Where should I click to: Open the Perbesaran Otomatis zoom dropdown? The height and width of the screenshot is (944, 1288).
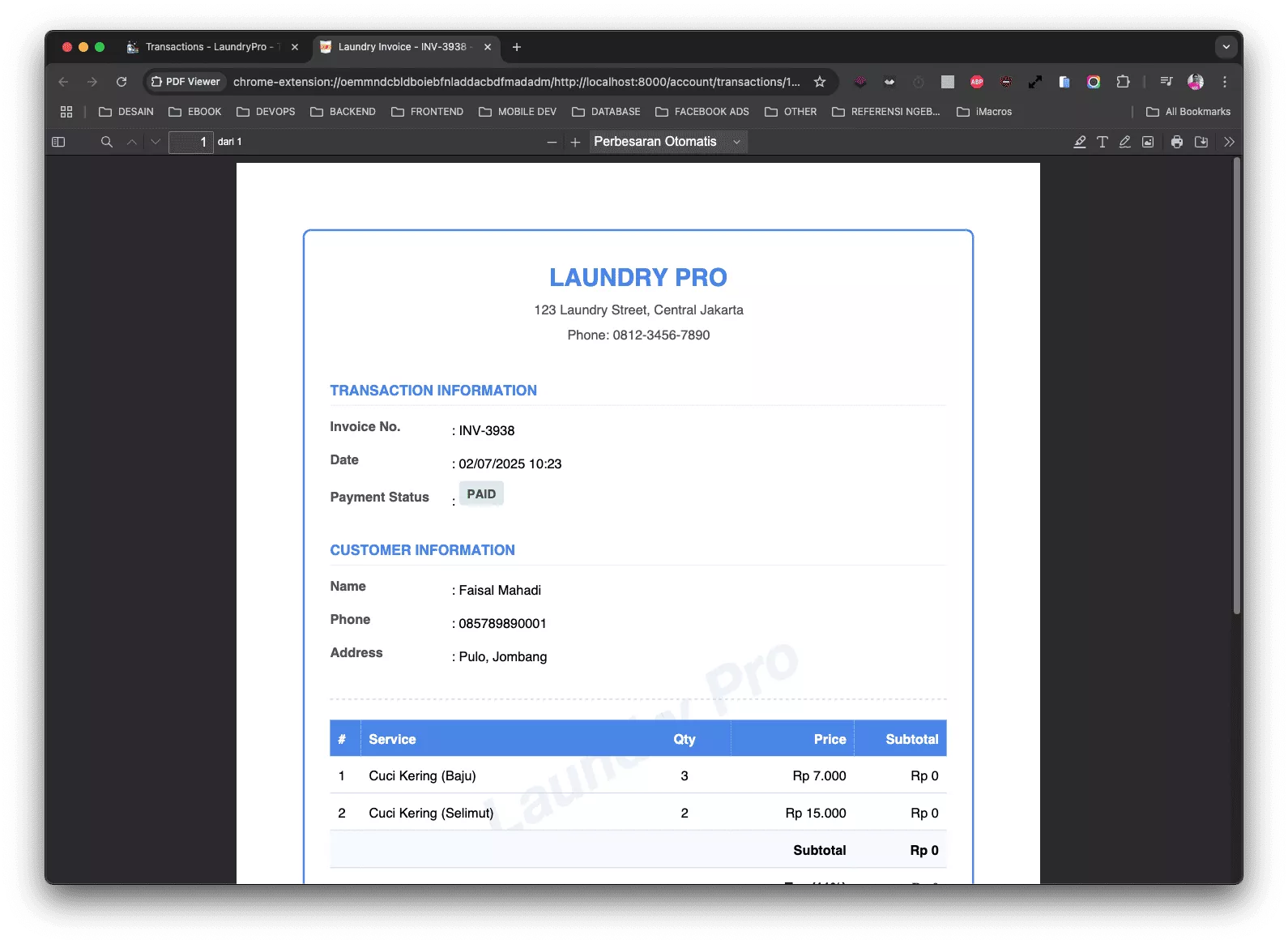(x=667, y=142)
